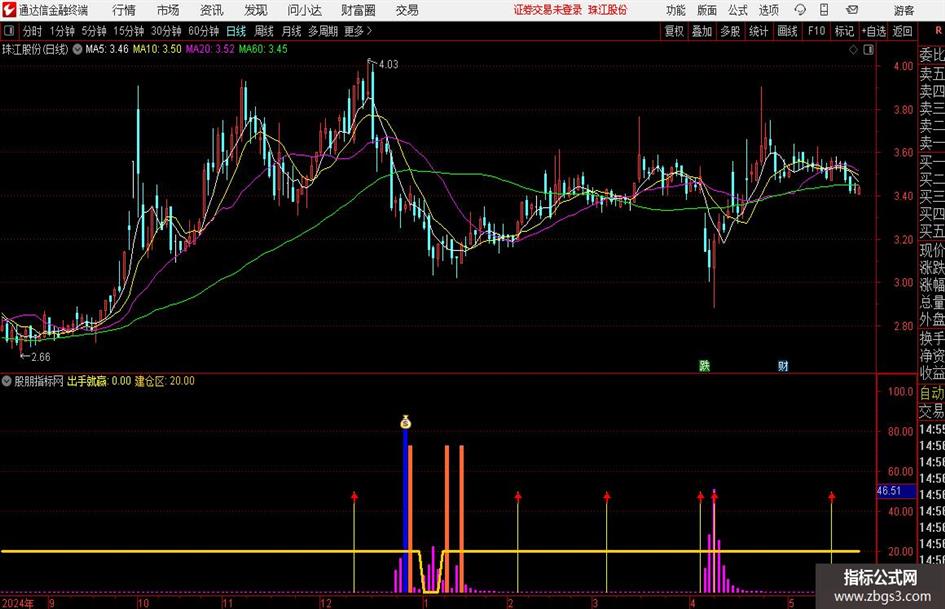Image resolution: width=945 pixels, height=609 pixels.
Task: Click the MA60: 3.45 label
Action: (263, 49)
